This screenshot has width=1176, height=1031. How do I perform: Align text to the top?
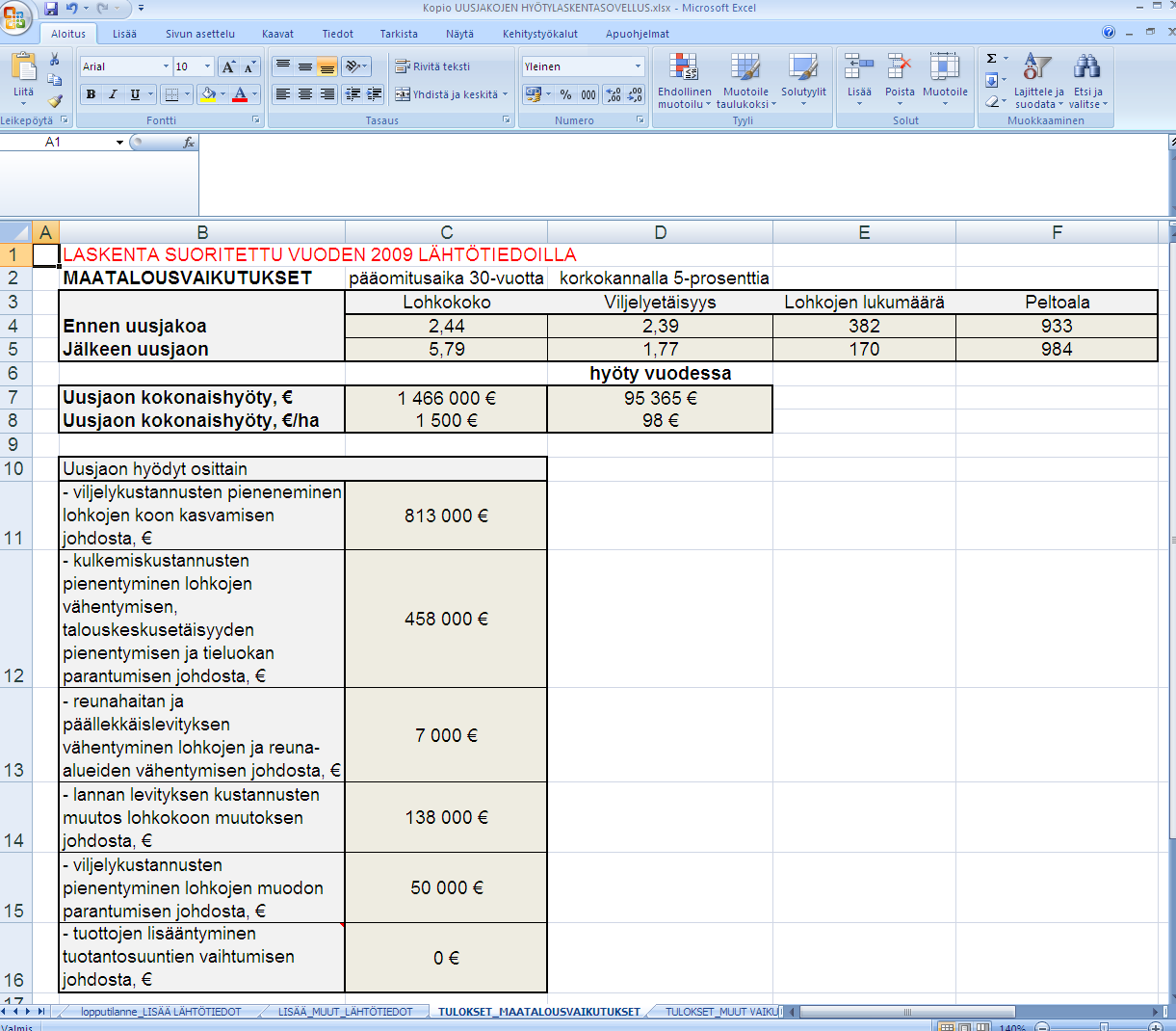282,66
